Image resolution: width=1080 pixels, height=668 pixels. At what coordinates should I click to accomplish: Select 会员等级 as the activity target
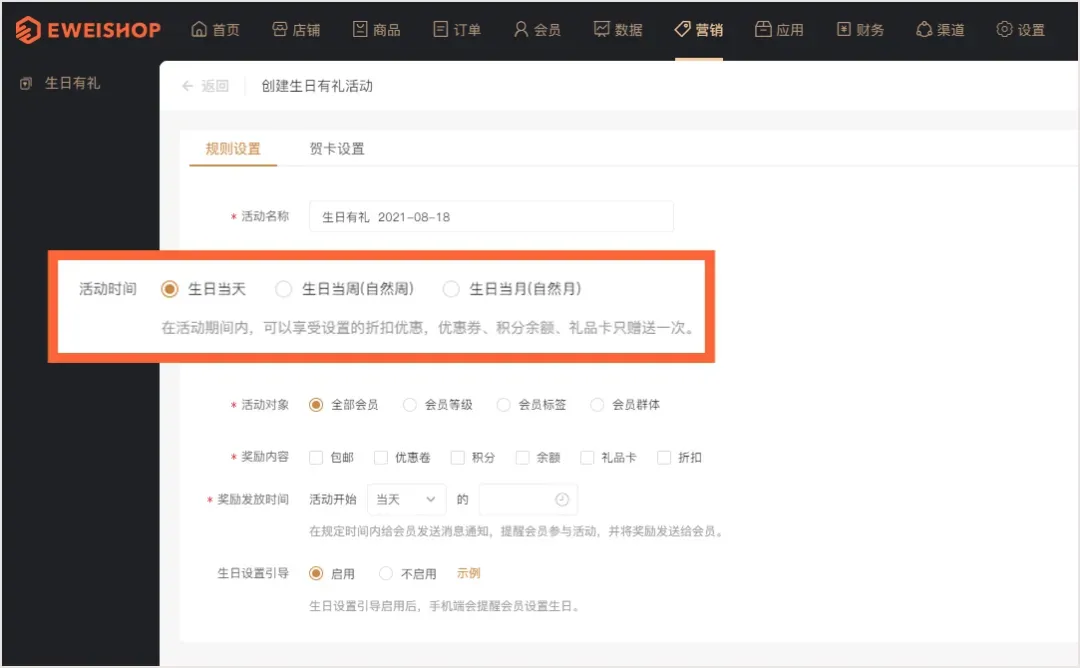[410, 404]
